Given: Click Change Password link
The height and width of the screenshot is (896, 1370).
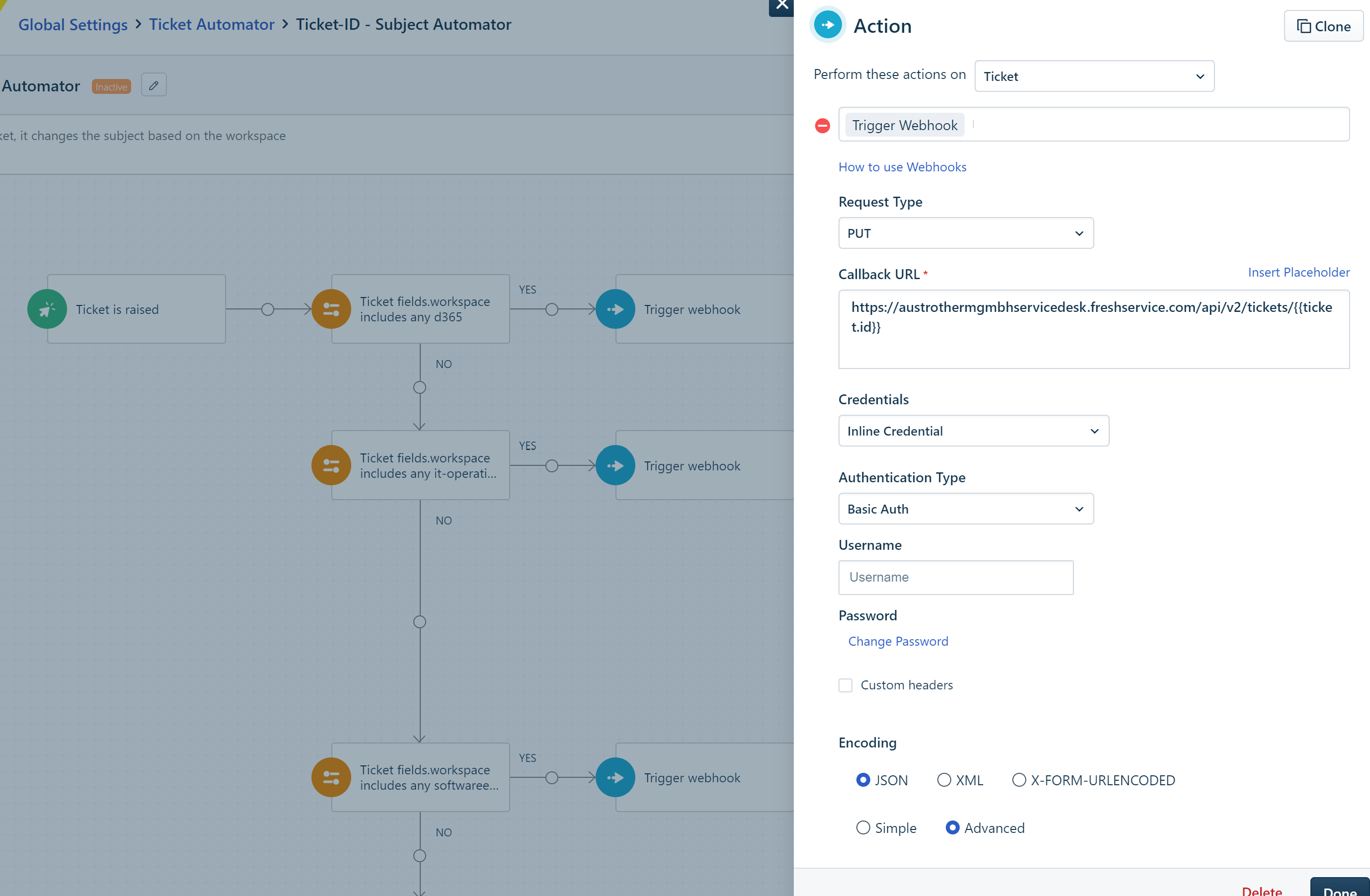Looking at the screenshot, I should click(897, 640).
